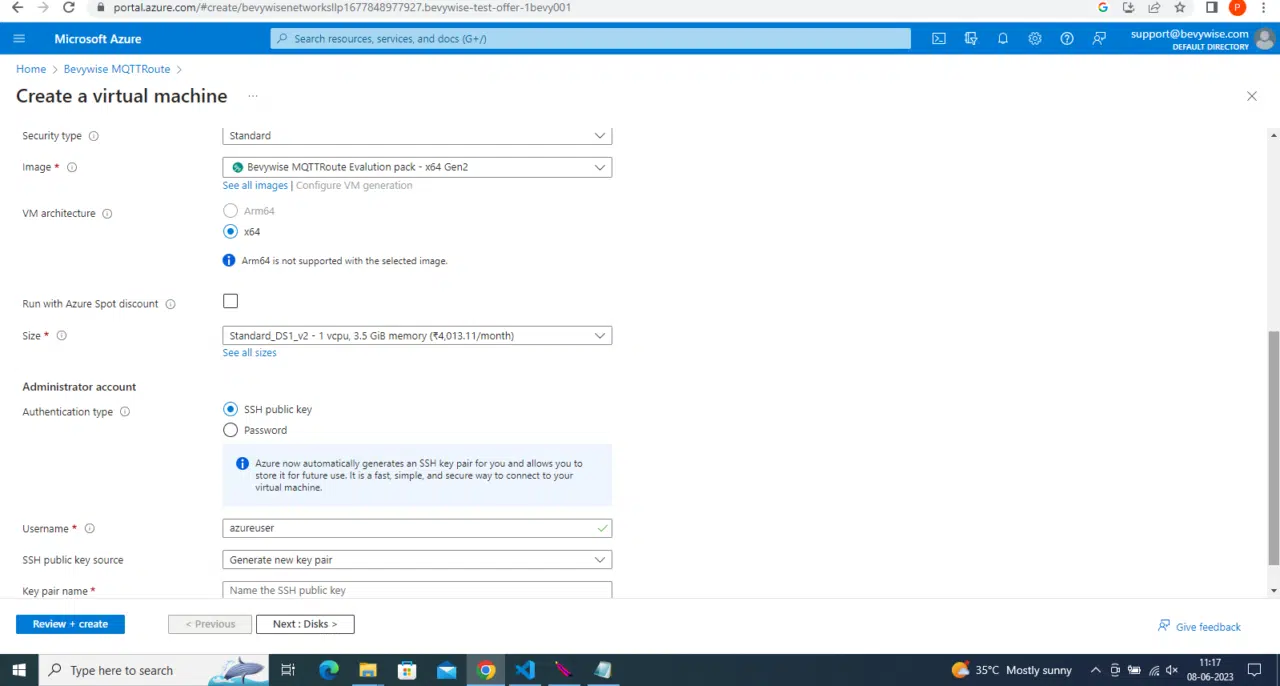Image resolution: width=1280 pixels, height=686 pixels.
Task: Open Windows Start menu
Action: pos(19,670)
